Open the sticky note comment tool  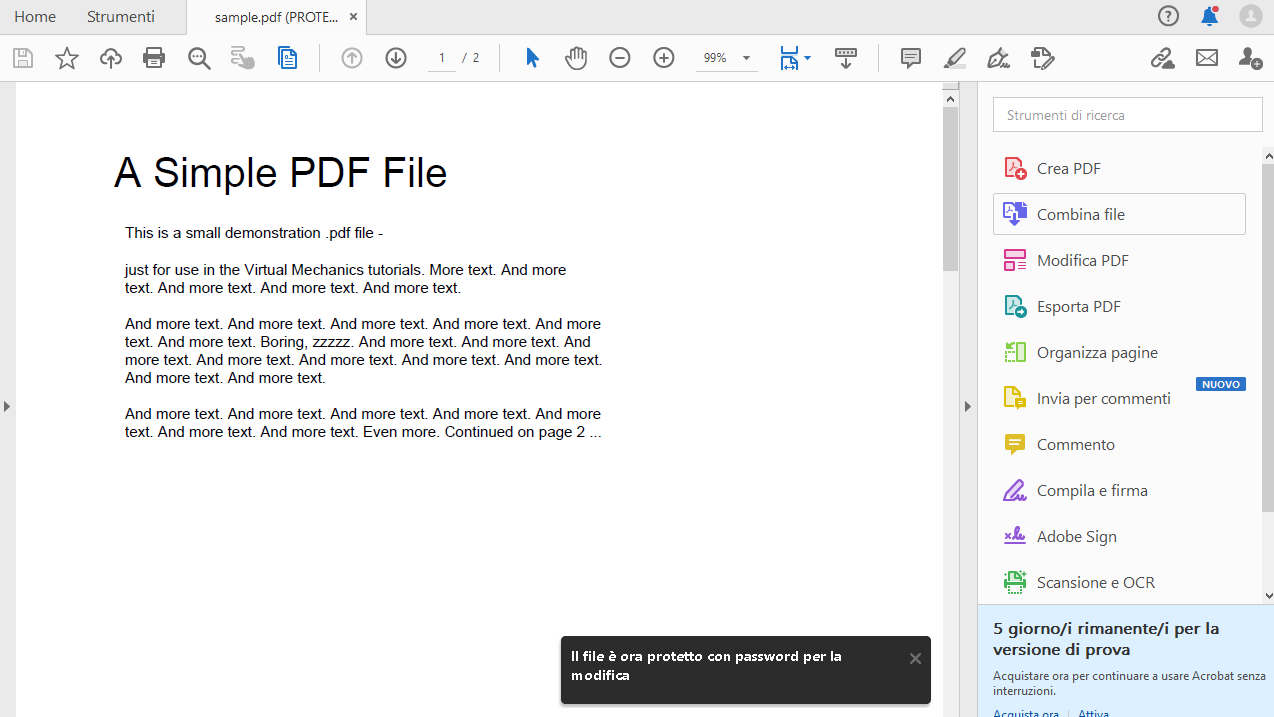pyautogui.click(x=910, y=58)
